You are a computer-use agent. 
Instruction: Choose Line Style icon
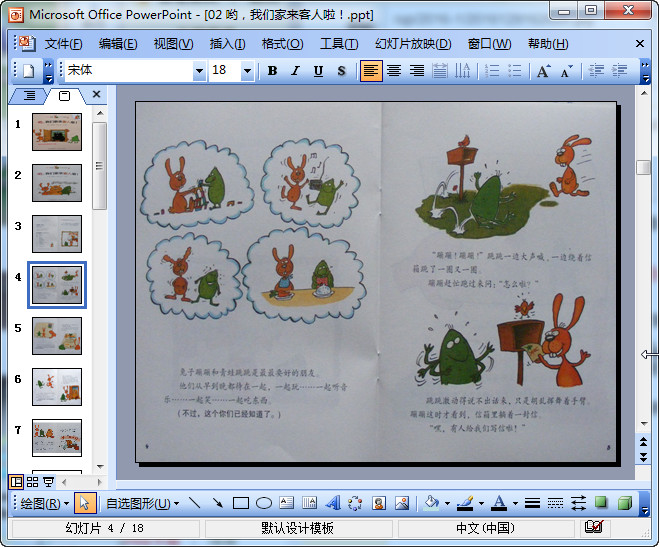pos(532,503)
